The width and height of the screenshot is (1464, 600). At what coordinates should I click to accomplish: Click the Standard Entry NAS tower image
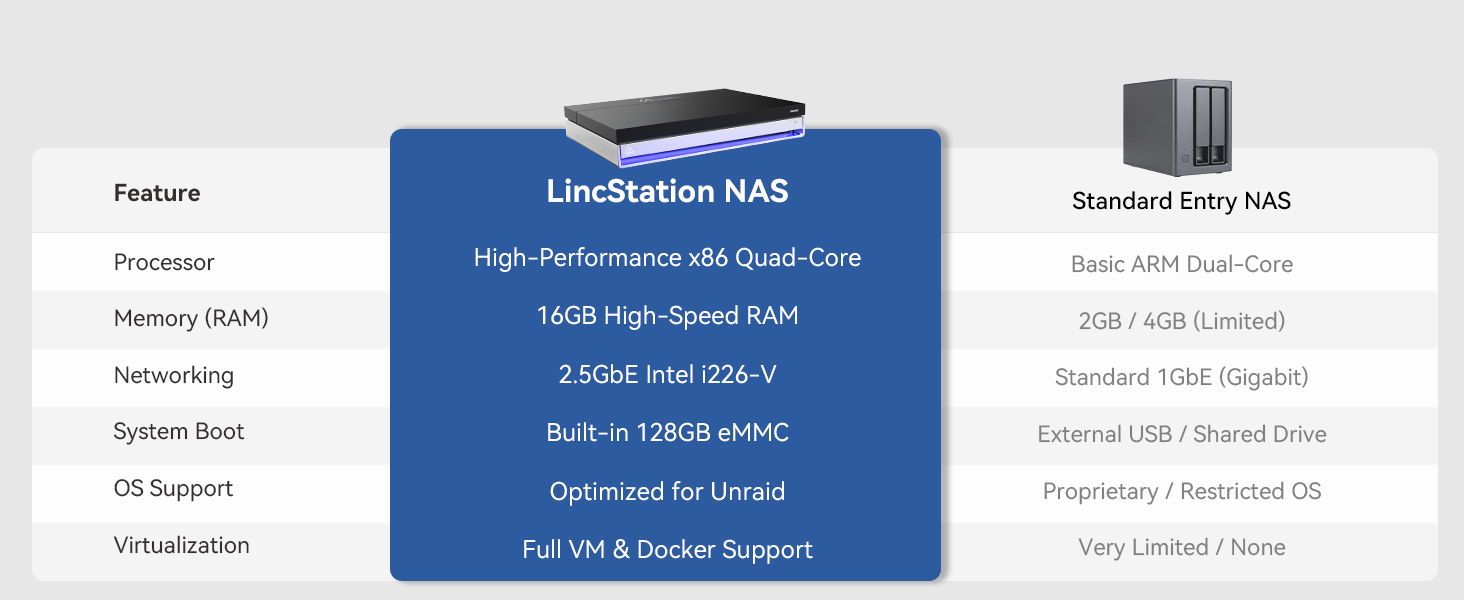[1177, 126]
